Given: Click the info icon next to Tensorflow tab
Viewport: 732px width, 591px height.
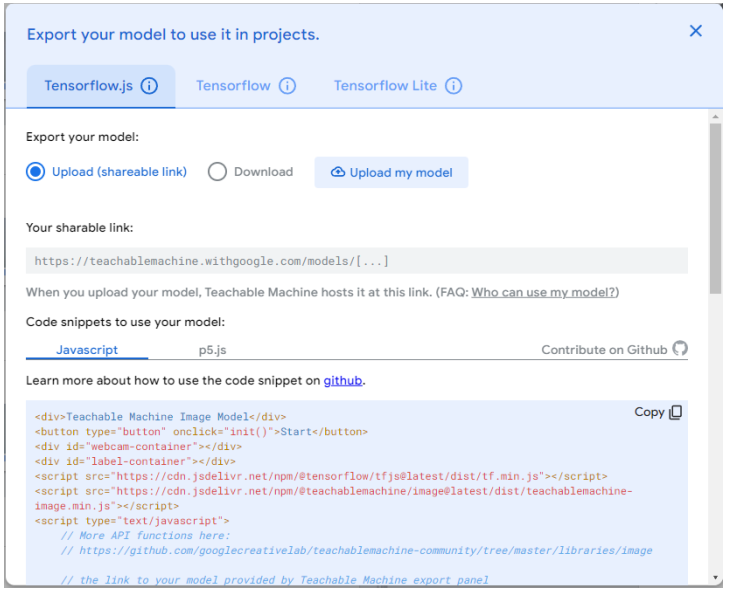Looking at the screenshot, I should tap(287, 86).
